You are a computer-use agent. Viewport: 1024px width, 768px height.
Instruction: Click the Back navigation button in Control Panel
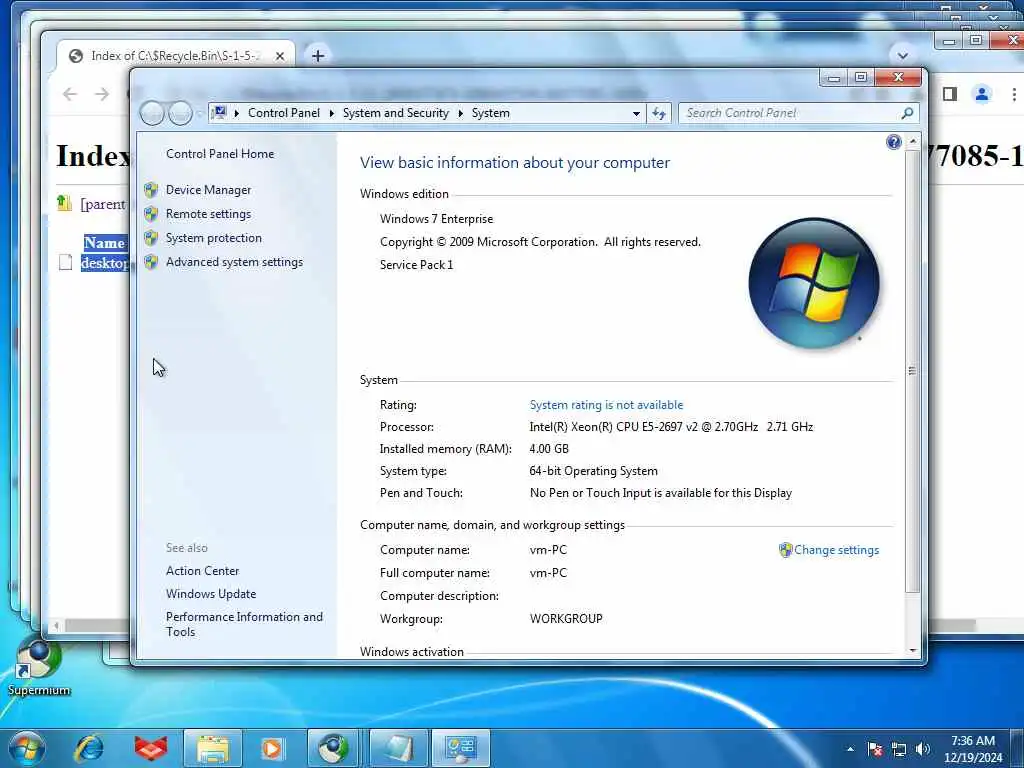tap(152, 113)
